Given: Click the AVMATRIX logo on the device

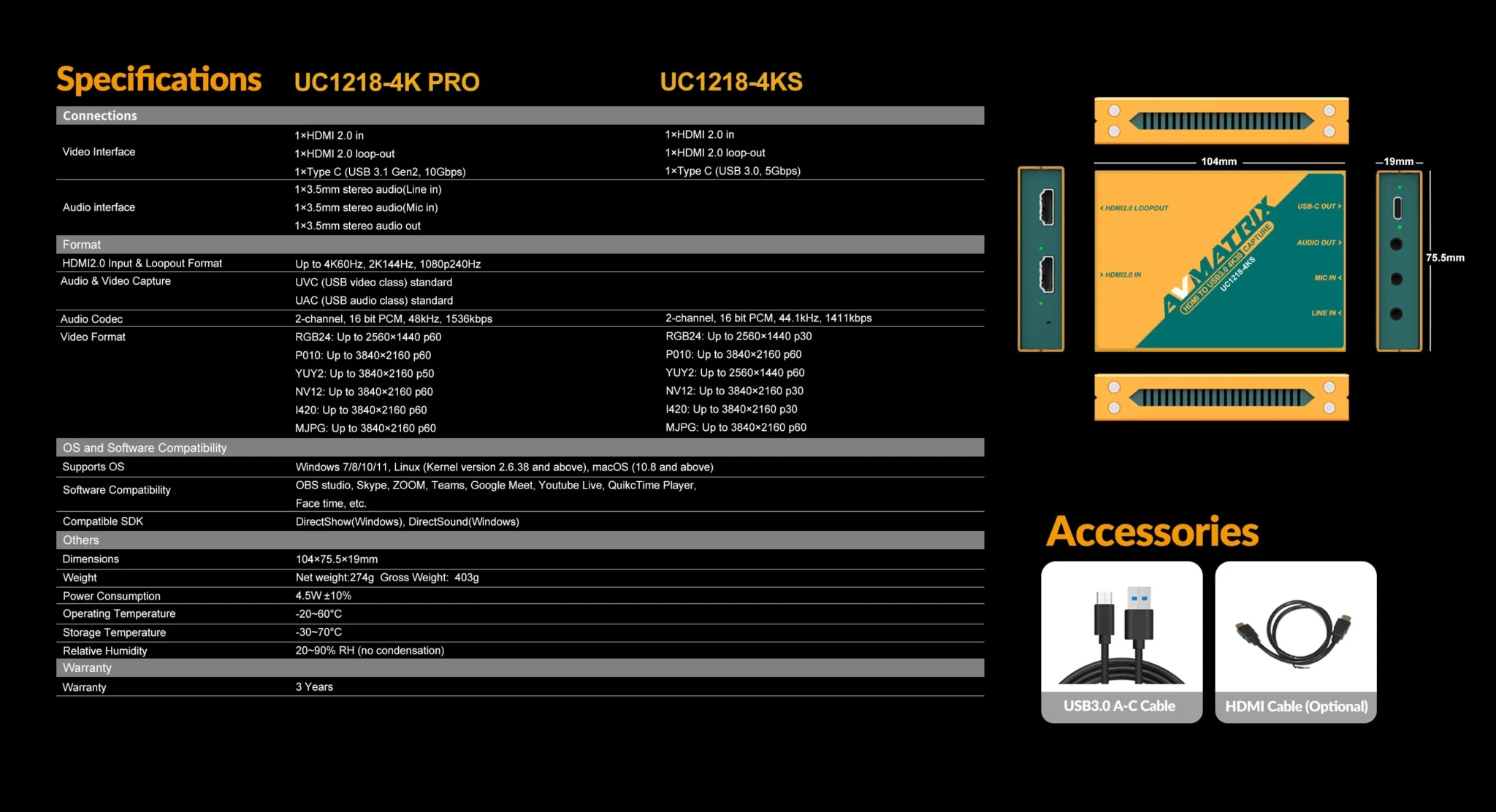Looking at the screenshot, I should [x=1218, y=256].
